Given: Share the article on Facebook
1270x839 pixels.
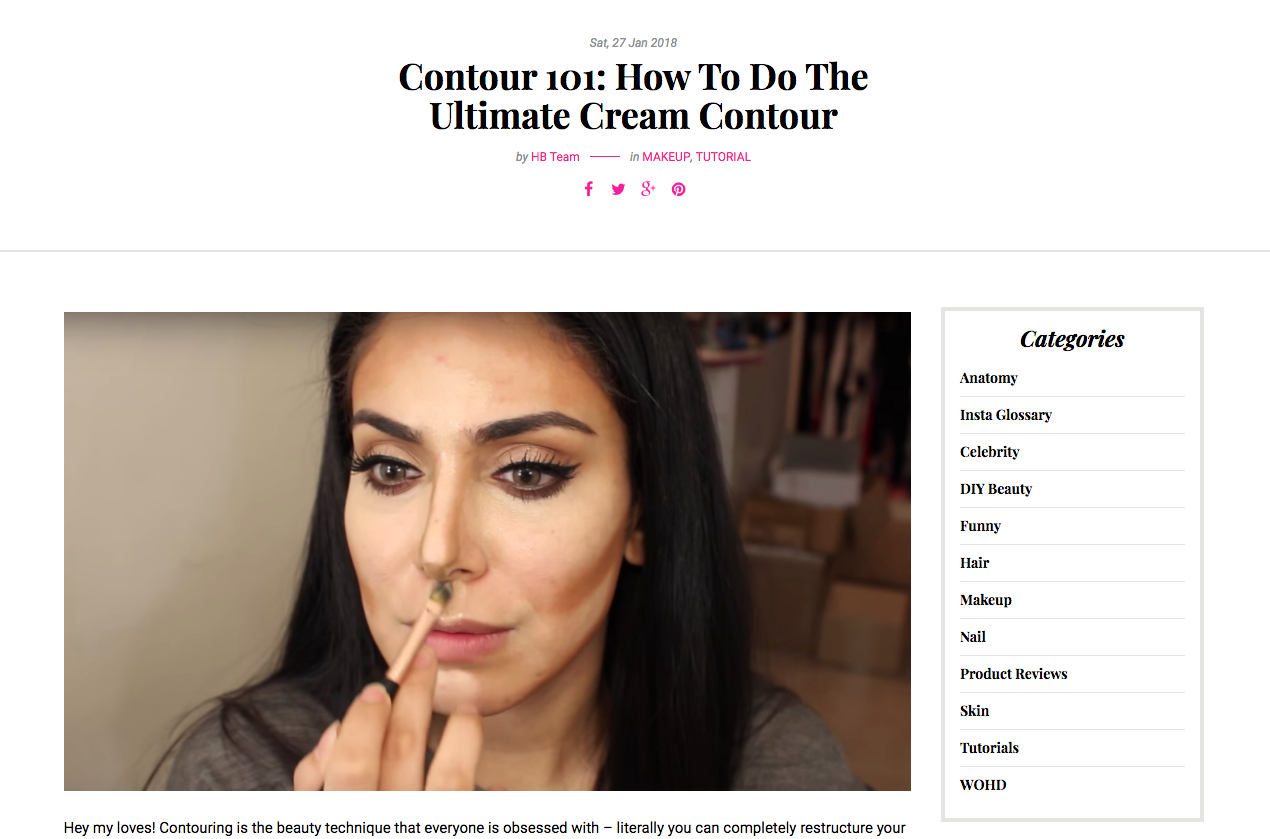Looking at the screenshot, I should [588, 189].
